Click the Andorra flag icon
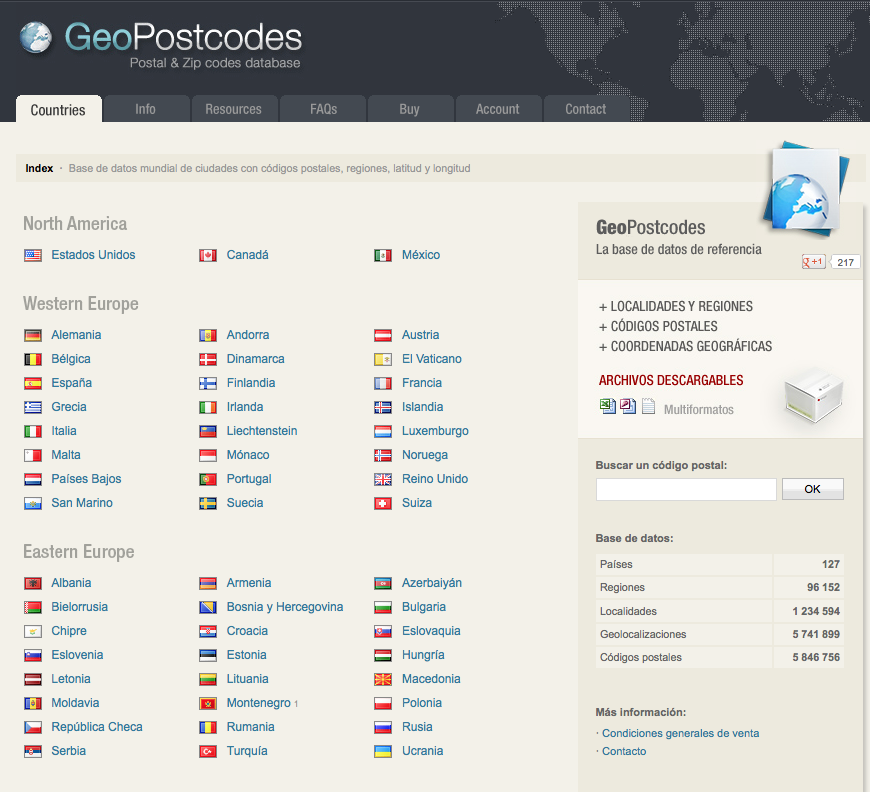This screenshot has width=870, height=792. click(208, 335)
